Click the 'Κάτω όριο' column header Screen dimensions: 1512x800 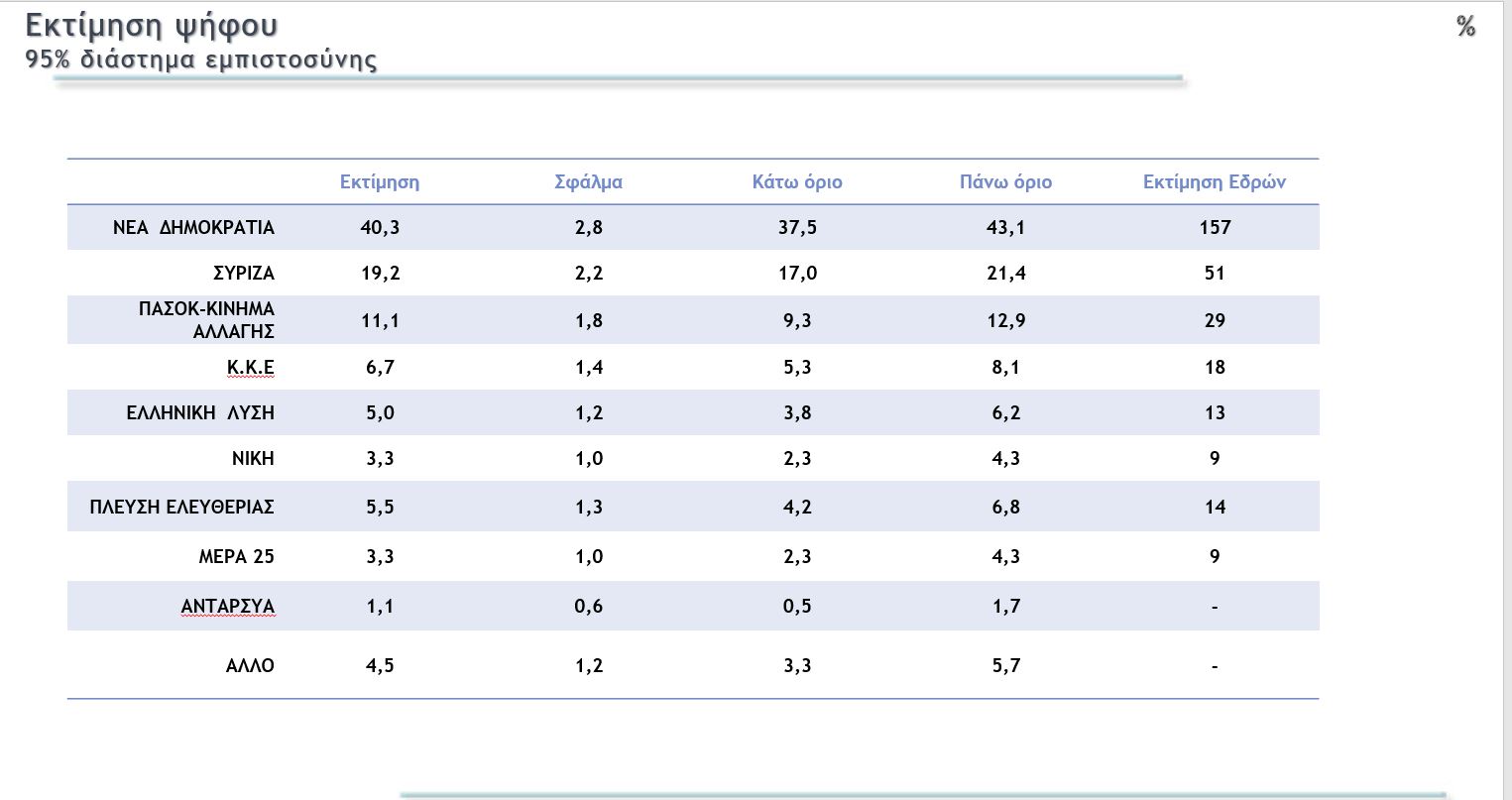pos(797,182)
